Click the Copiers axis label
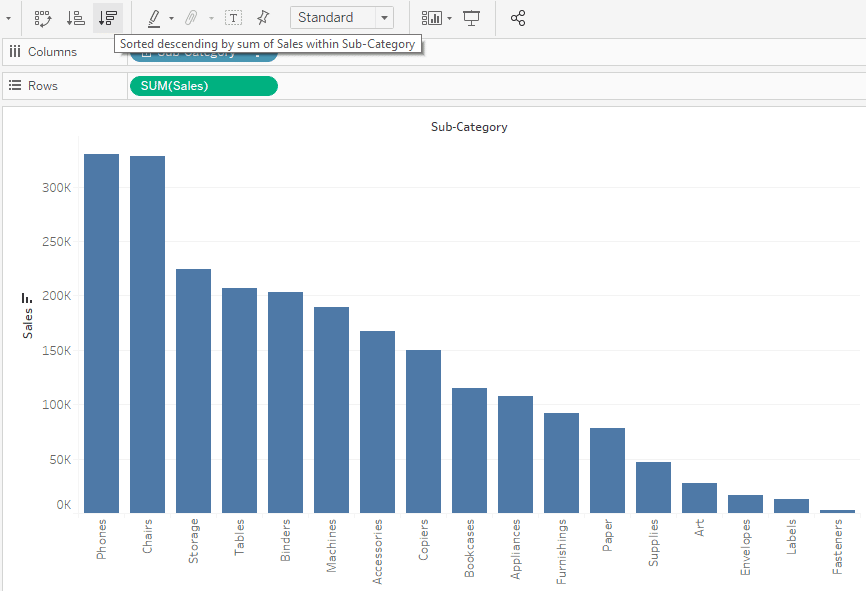 (x=424, y=539)
